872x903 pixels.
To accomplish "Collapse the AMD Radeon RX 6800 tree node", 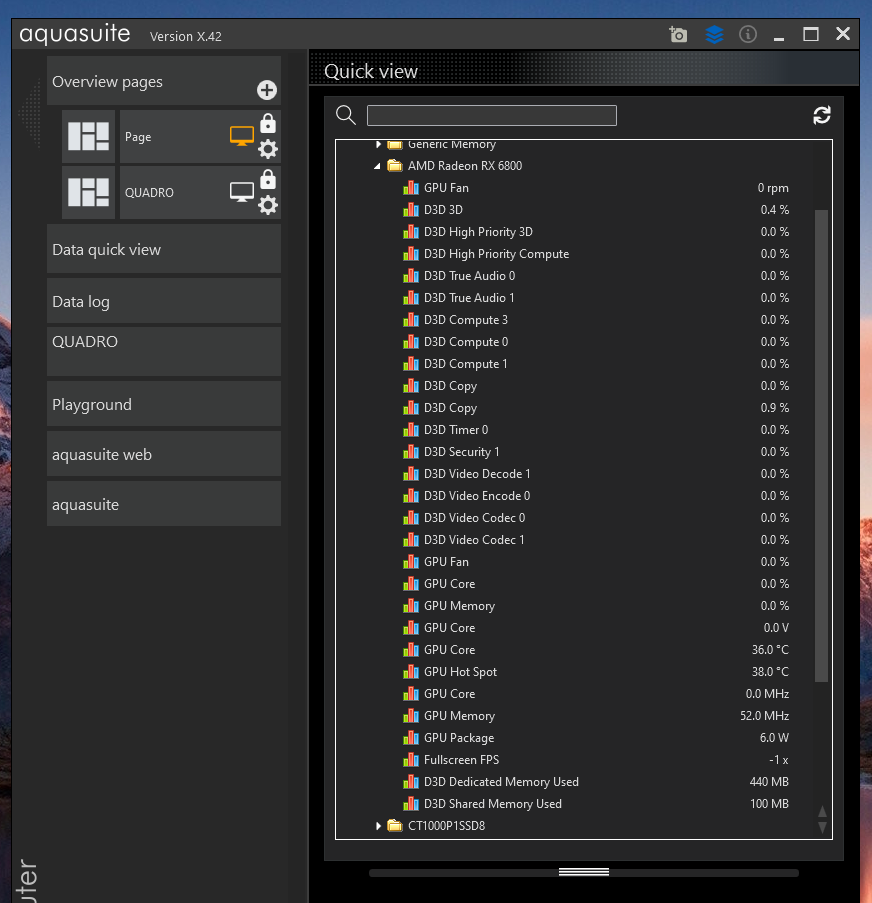I will point(378,166).
